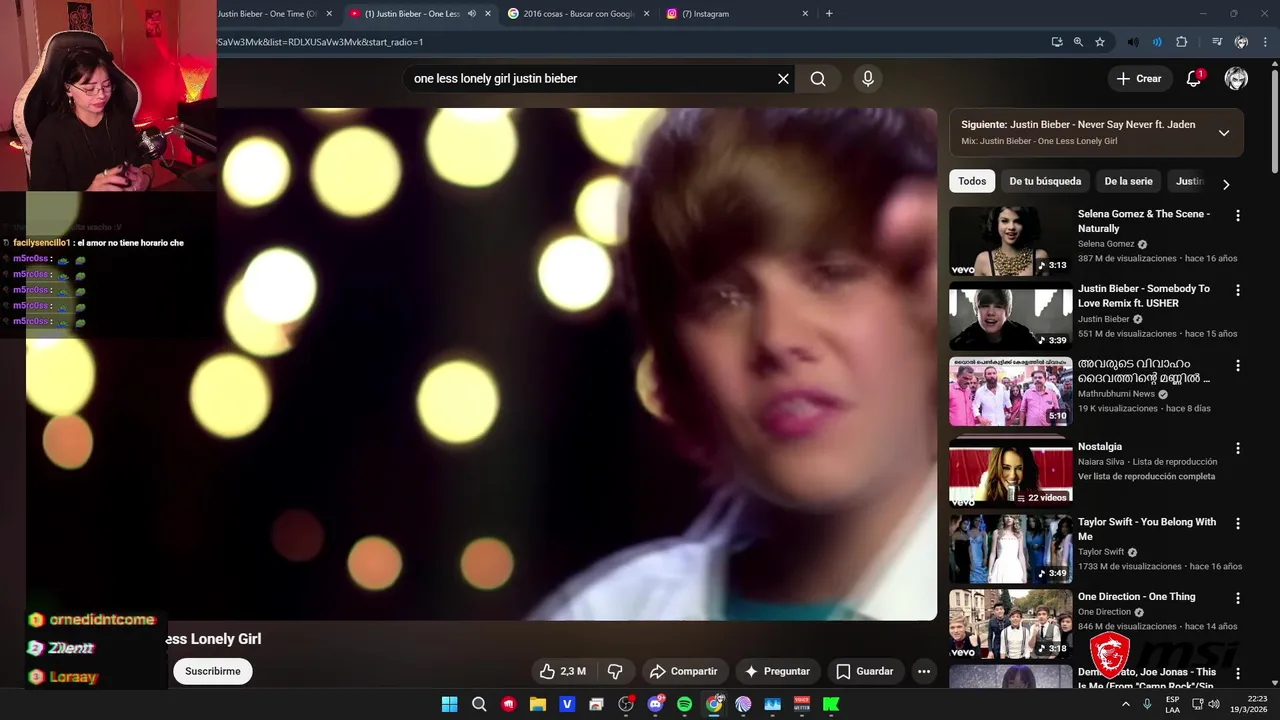Clear the YouTube search box text
The width and height of the screenshot is (1280, 720).
point(783,79)
